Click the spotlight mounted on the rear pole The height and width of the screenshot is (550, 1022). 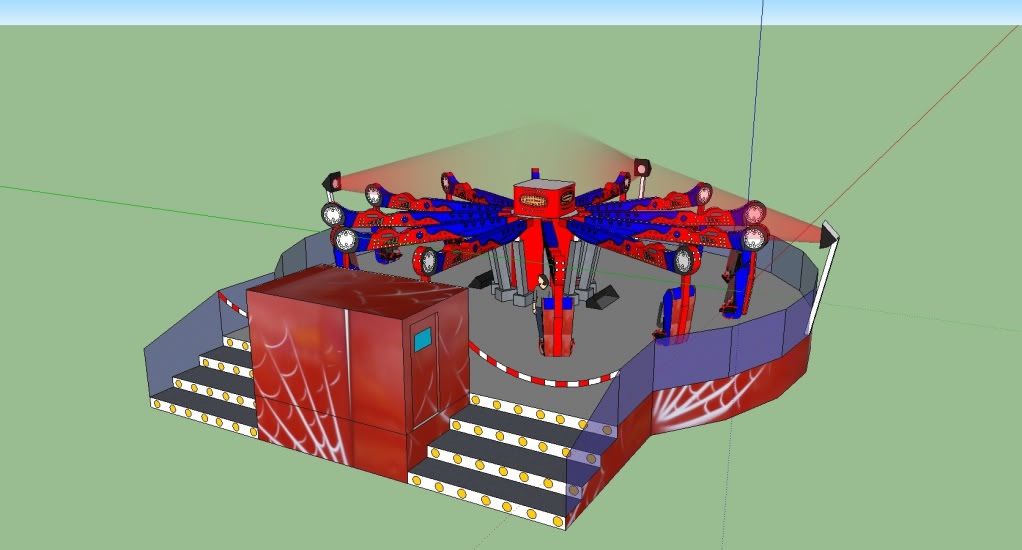[643, 168]
